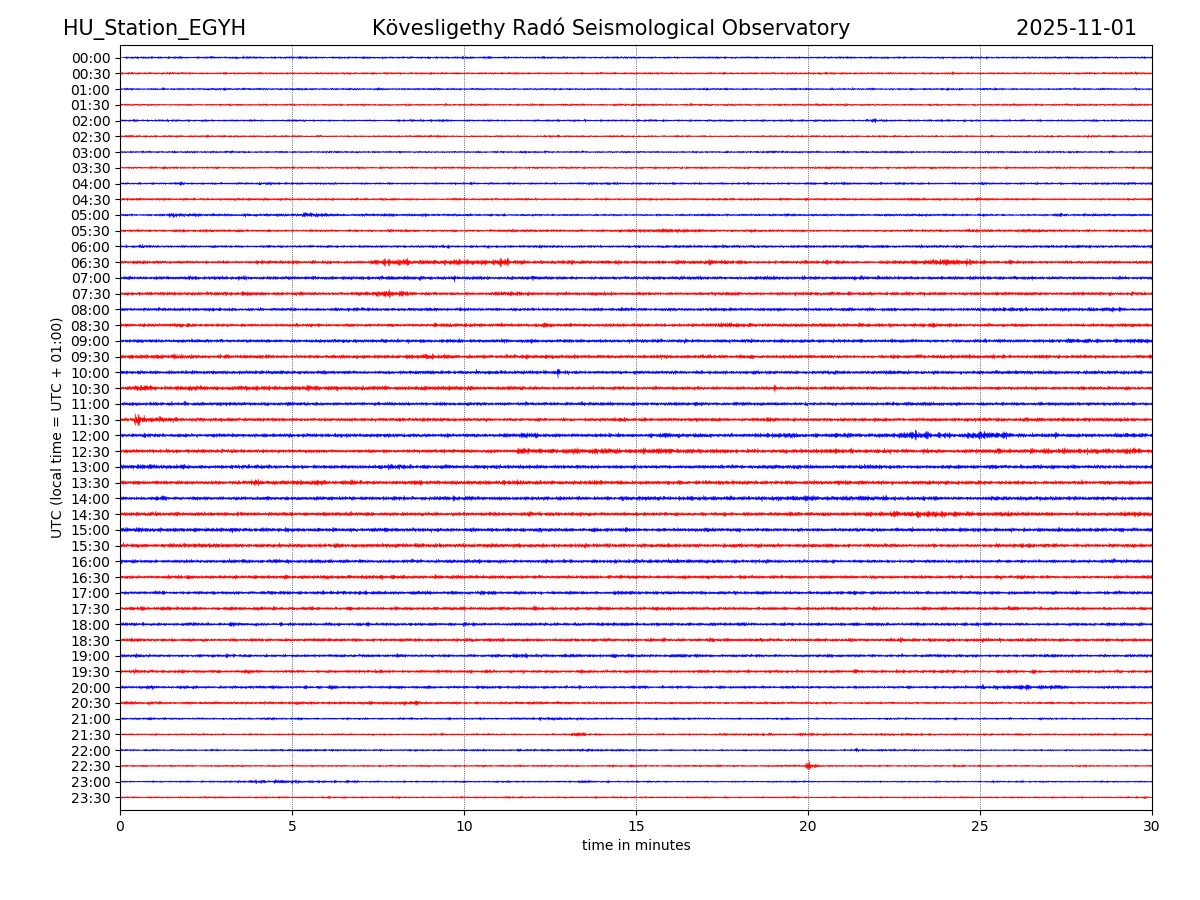
Task: Click the 09:00 row time label
Action: coord(90,341)
